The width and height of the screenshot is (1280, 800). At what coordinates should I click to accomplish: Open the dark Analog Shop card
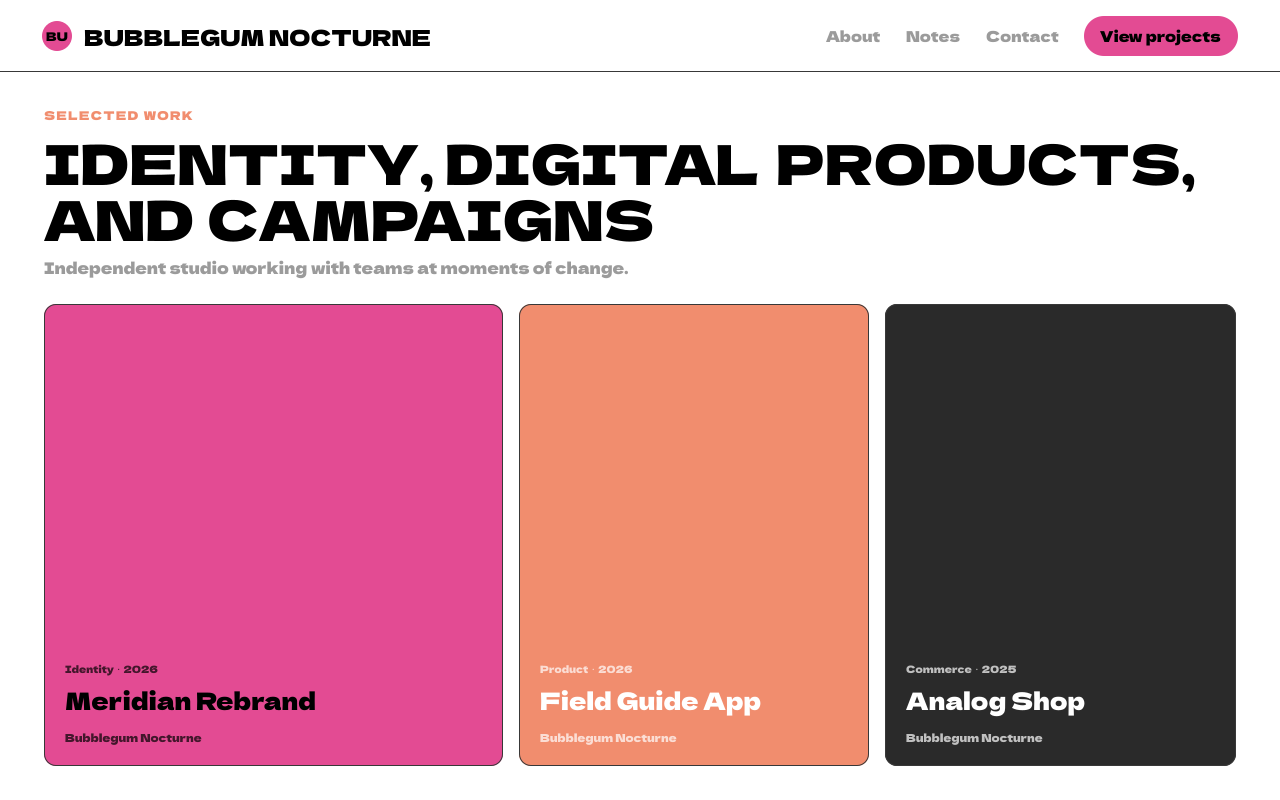[x=1060, y=535]
